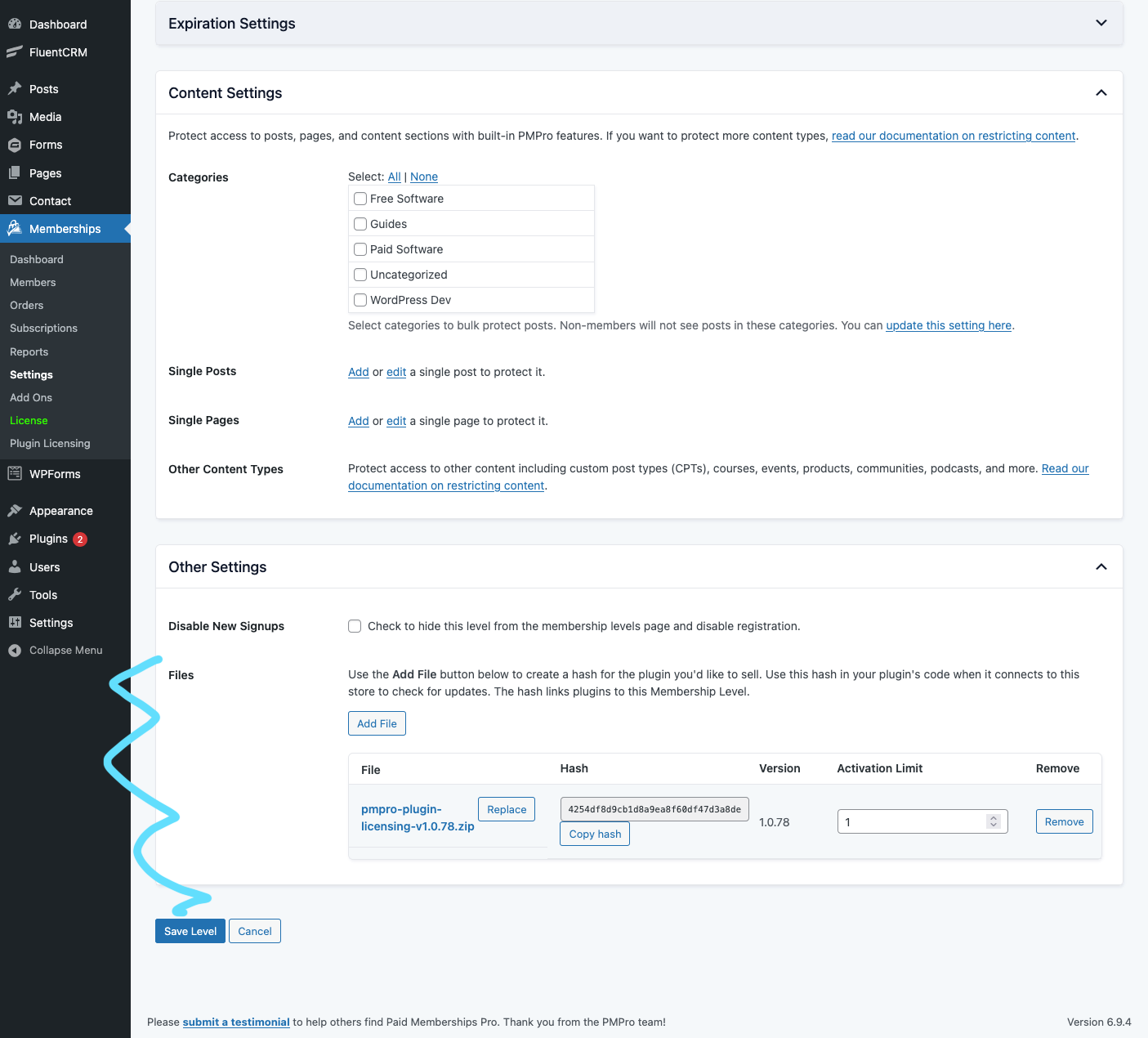Click the Media library icon
The image size is (1148, 1038).
tap(15, 117)
